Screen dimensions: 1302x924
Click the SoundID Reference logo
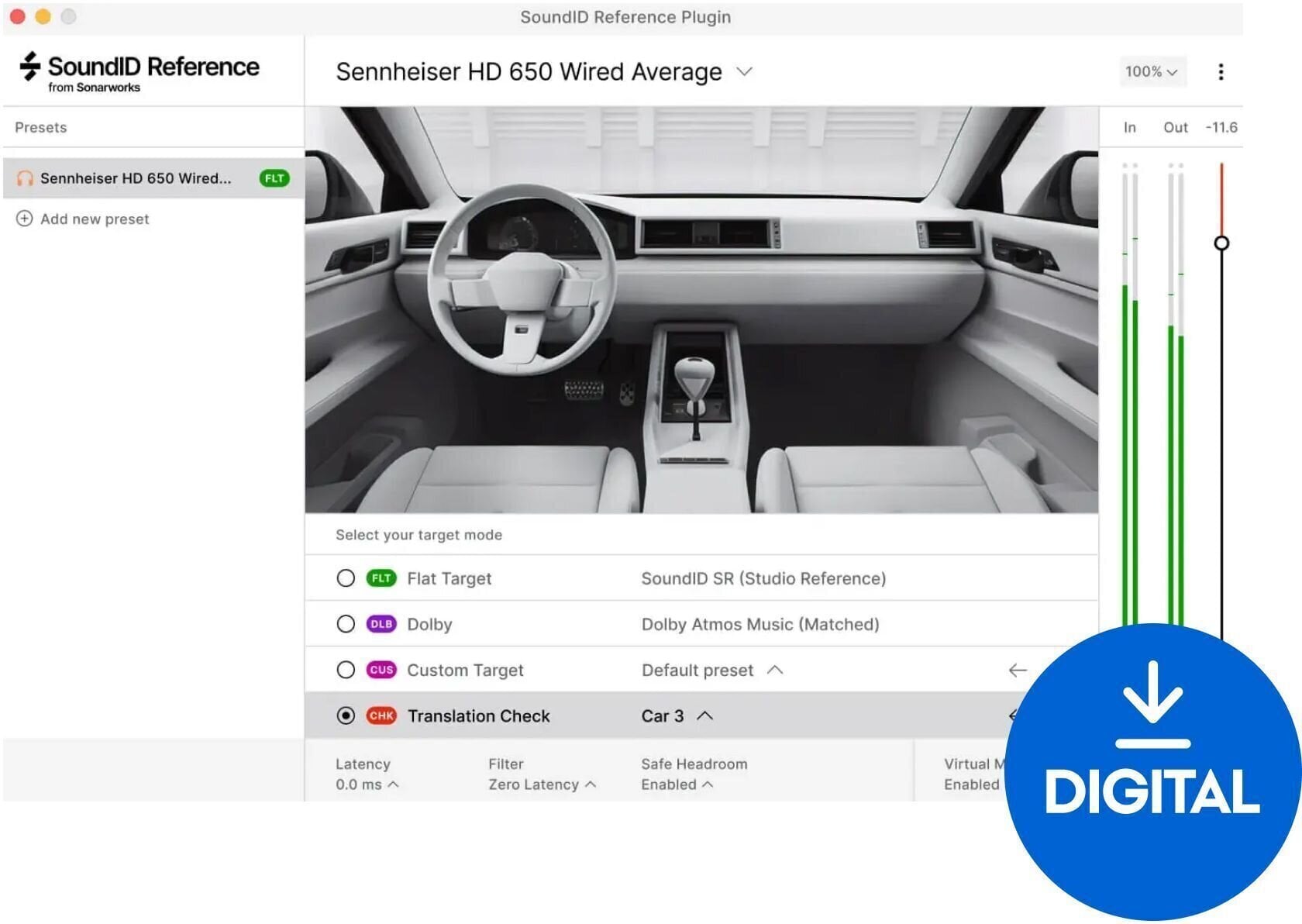click(139, 72)
